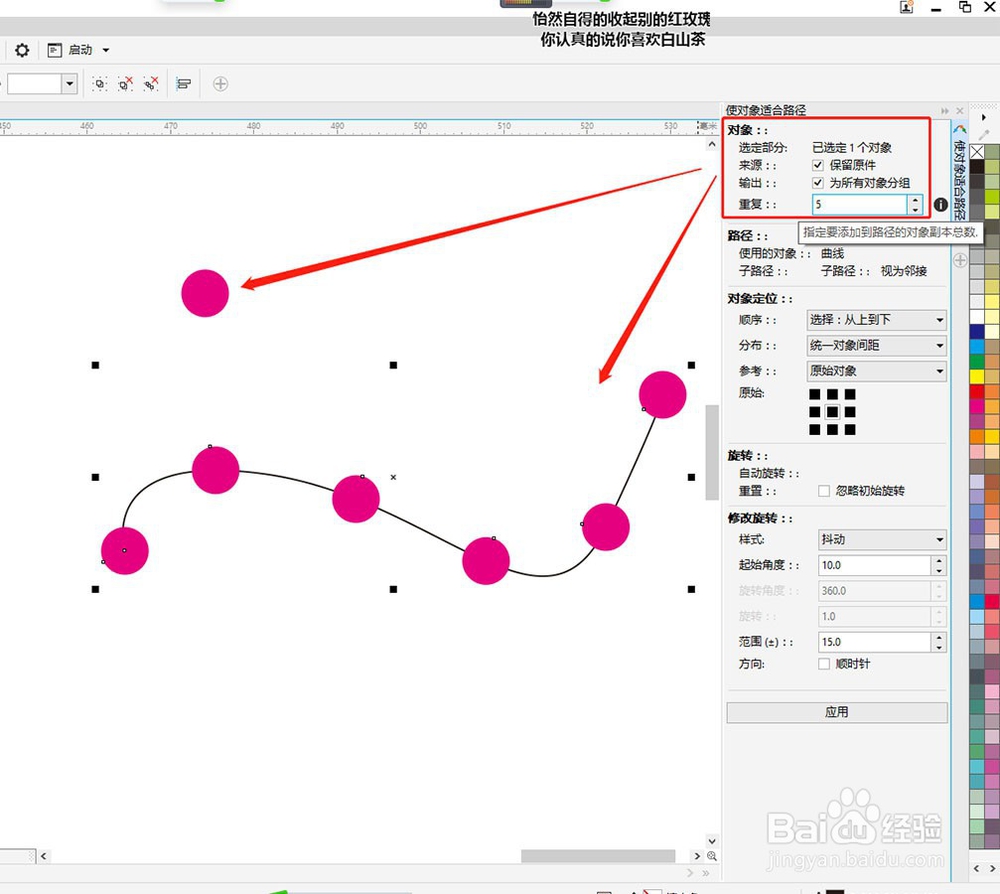
Task: Click the 启动 launcher window icon
Action: 55,50
